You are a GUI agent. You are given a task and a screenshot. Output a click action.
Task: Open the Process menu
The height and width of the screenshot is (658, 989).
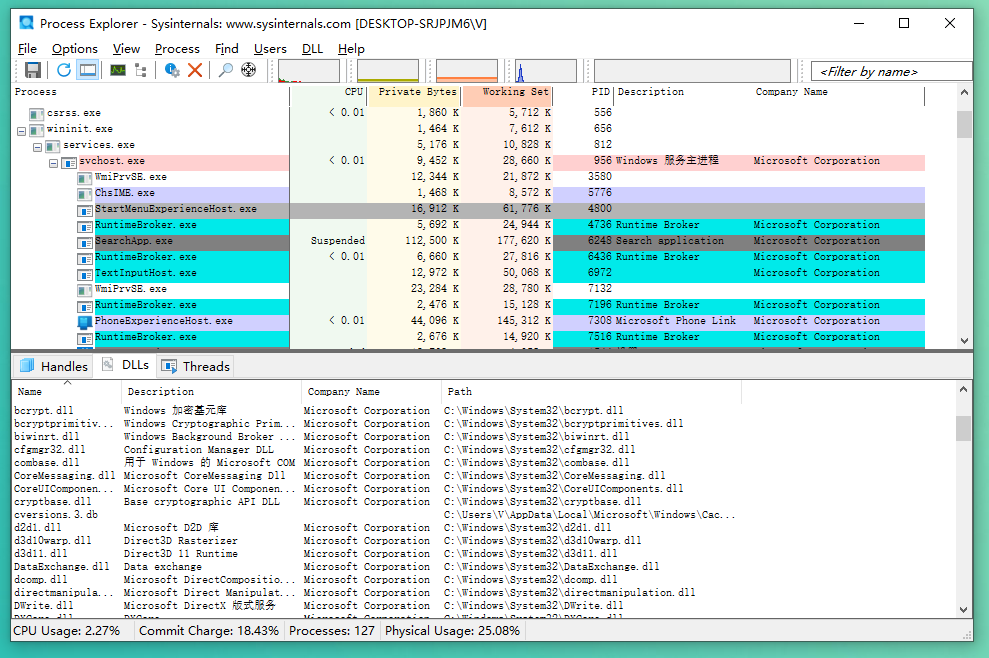[x=177, y=49]
